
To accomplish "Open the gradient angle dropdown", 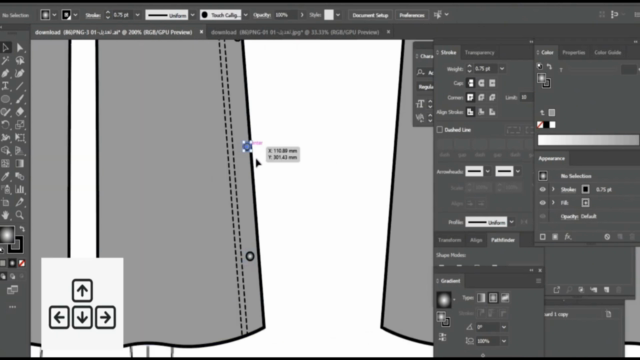I will pos(504,327).
